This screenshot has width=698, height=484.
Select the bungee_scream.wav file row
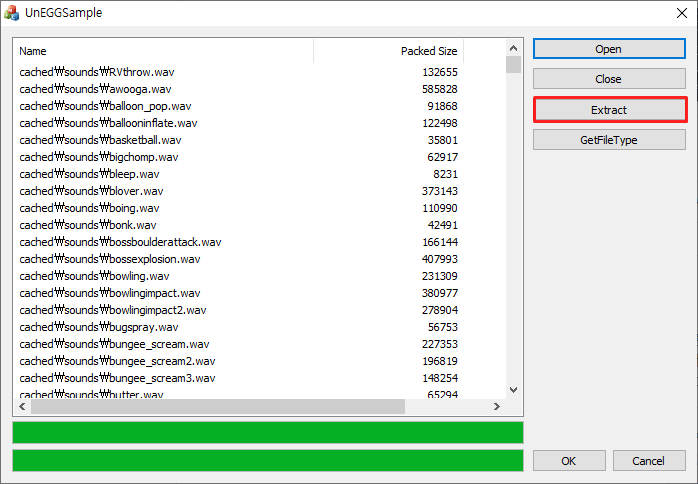tap(238, 344)
